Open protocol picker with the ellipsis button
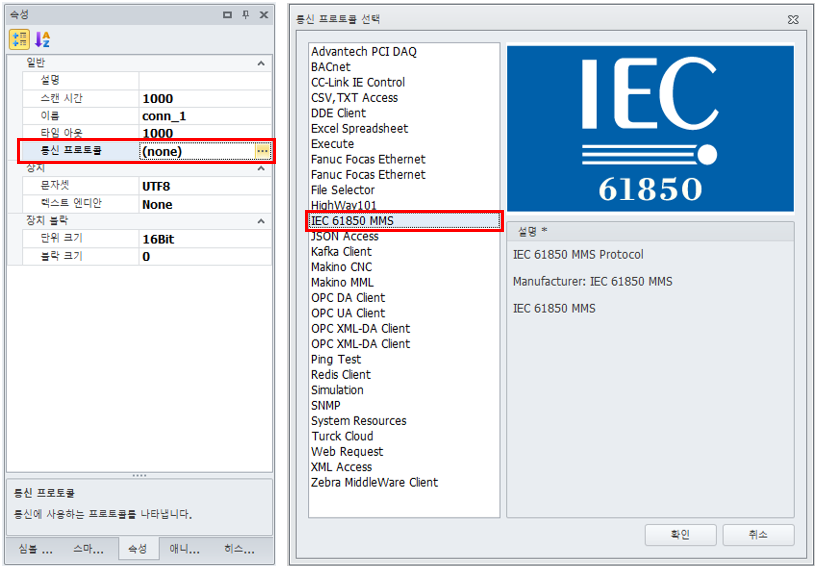 pos(262,151)
